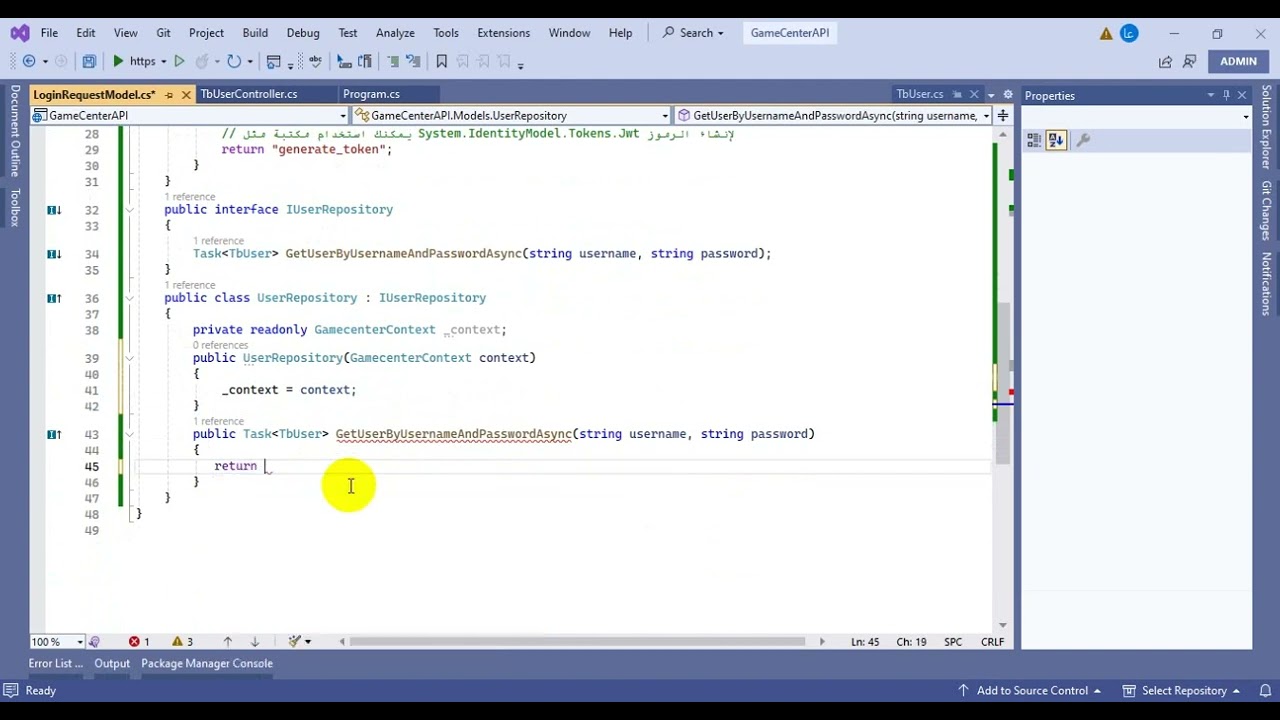Switch to the Program.cs tab
Image resolution: width=1280 pixels, height=720 pixels.
tap(371, 94)
